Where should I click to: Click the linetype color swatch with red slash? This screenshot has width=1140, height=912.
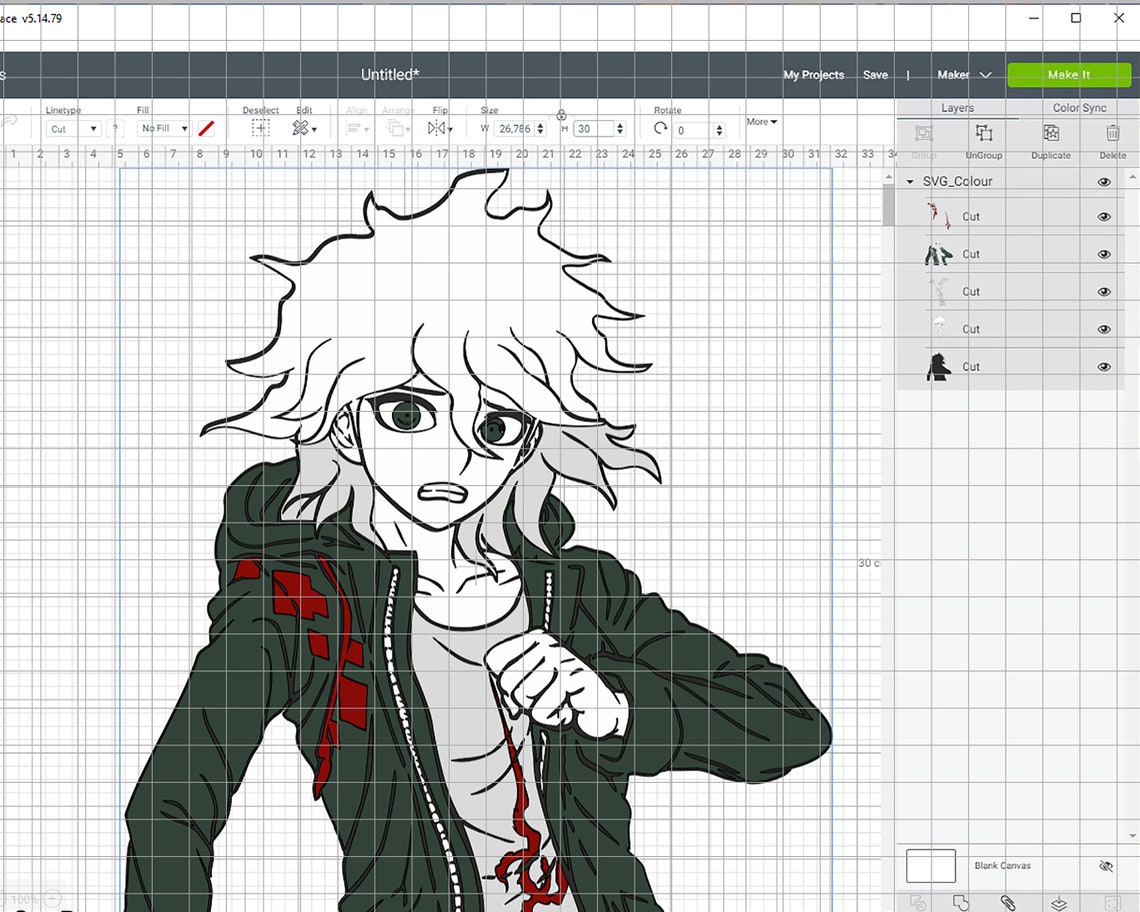pos(206,129)
